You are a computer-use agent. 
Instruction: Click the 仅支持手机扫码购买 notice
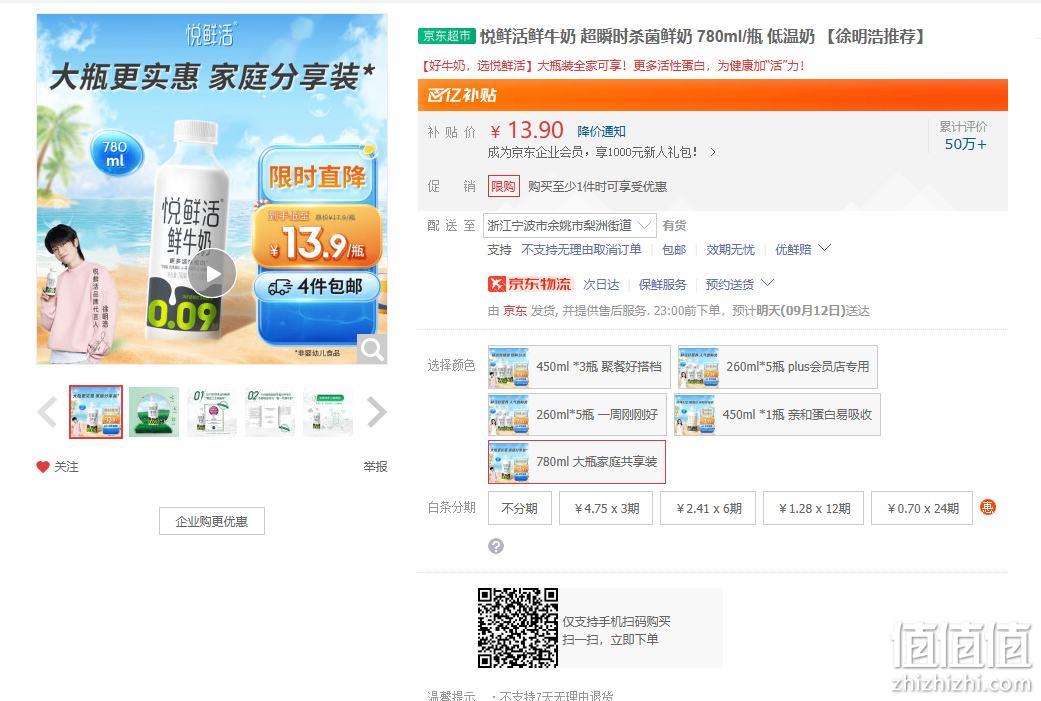coord(617,621)
